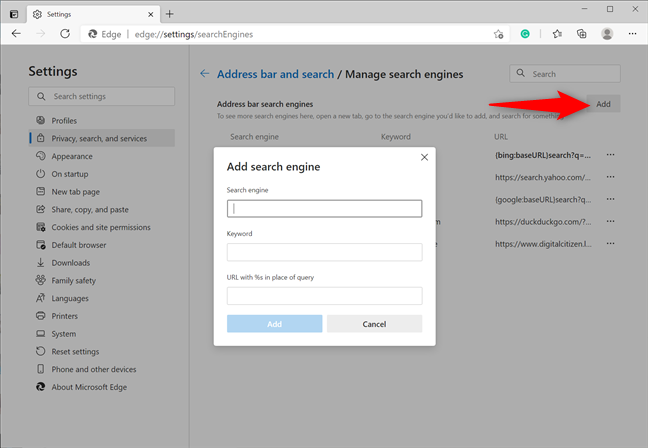
Task: Open Default browser settings
Action: click(x=102, y=245)
